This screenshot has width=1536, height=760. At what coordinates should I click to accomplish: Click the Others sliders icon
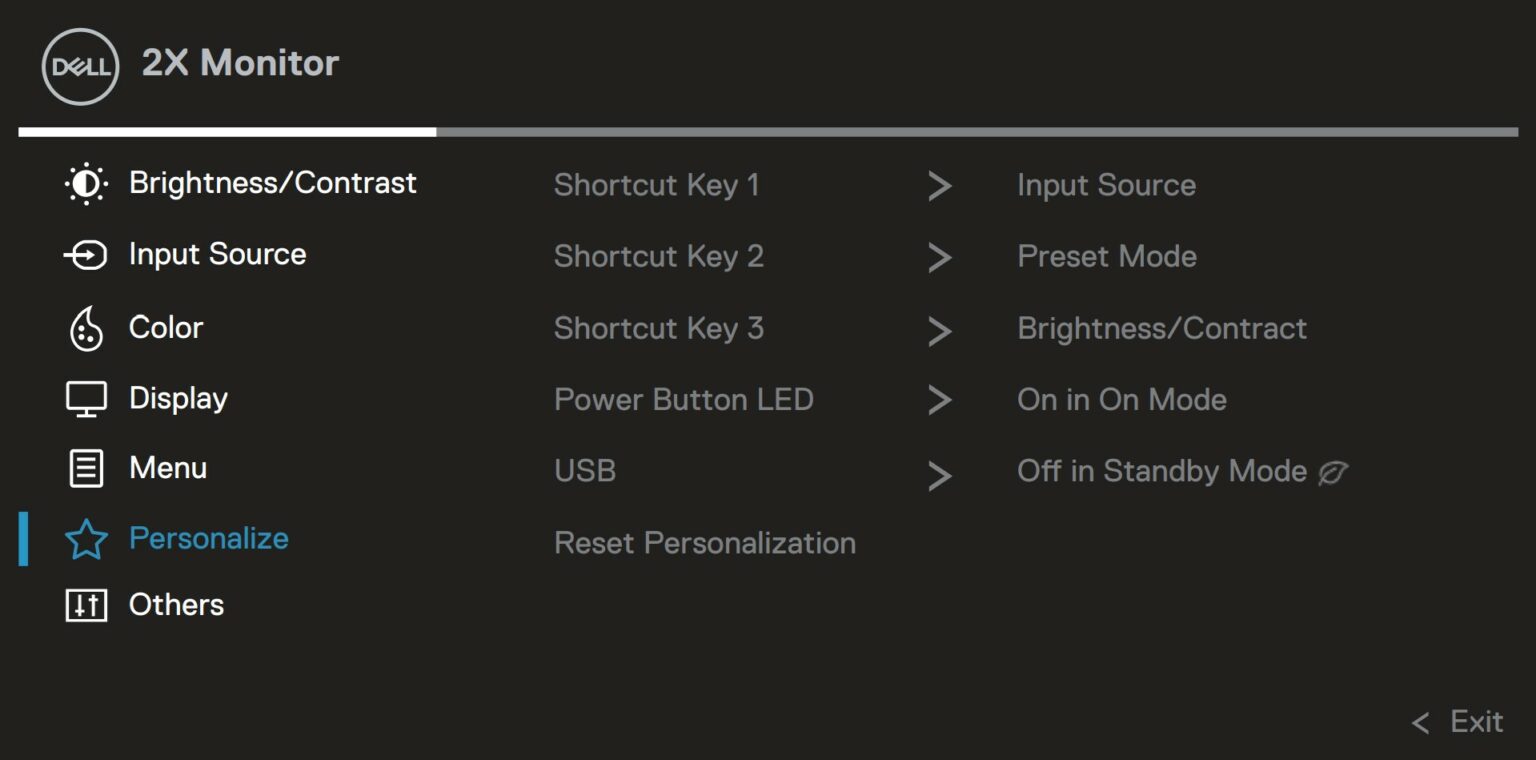86,605
